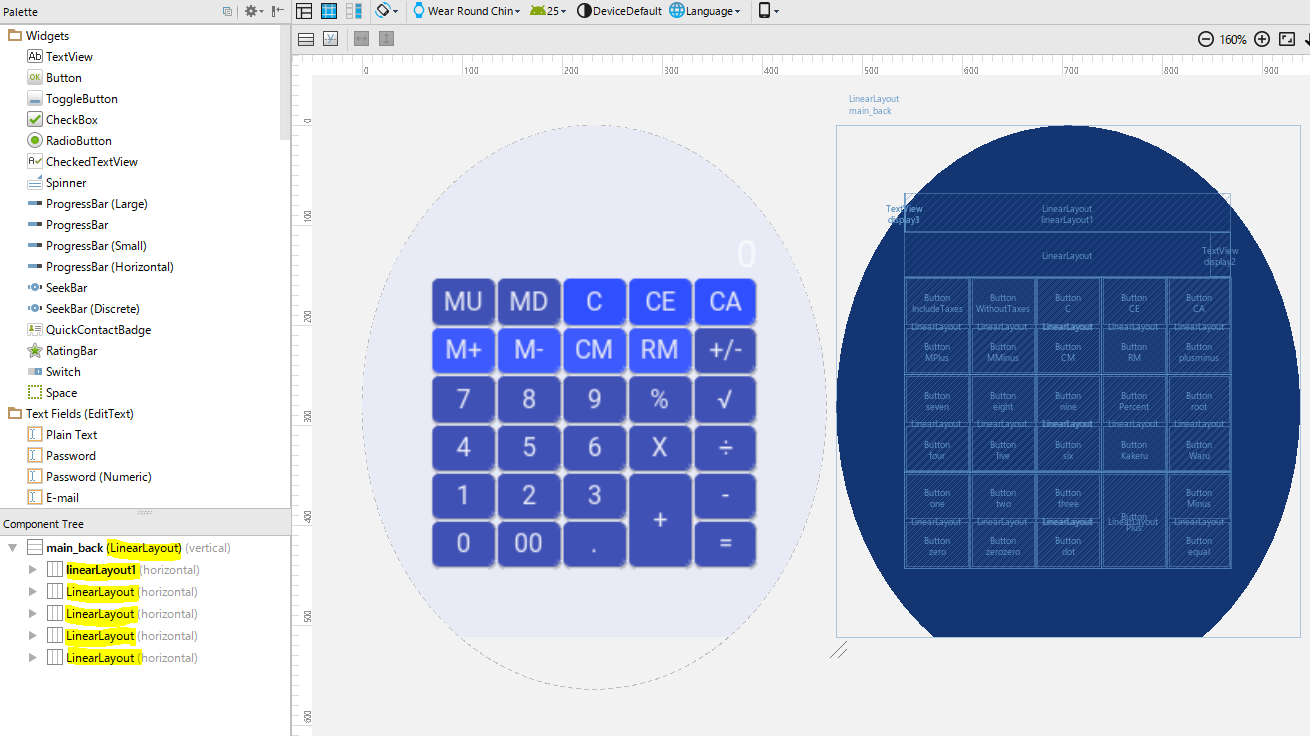1310x736 pixels.
Task: Select the display2 TextView in the blueprint
Action: (x=1220, y=256)
